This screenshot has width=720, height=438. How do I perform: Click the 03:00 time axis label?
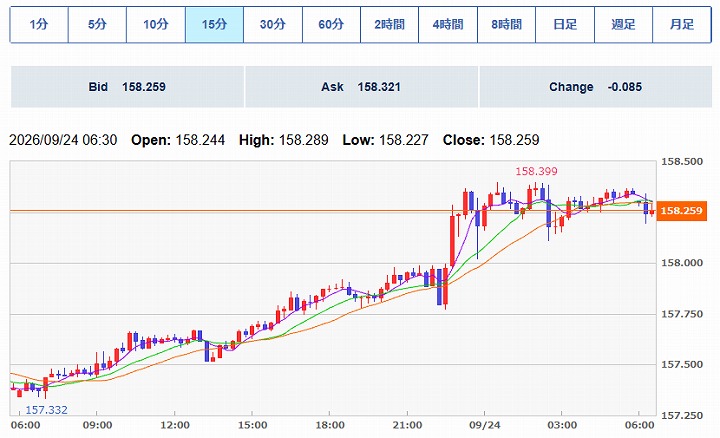point(562,425)
